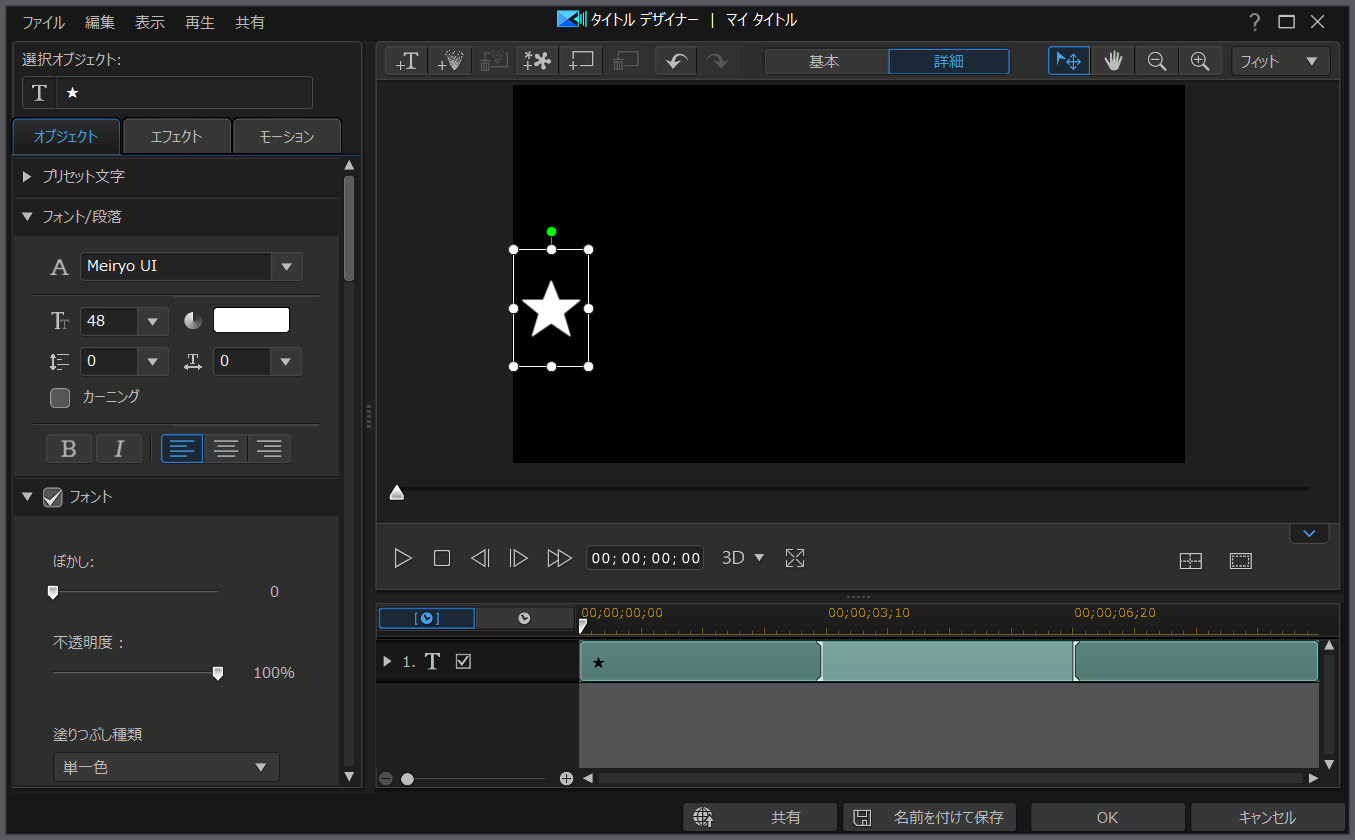Viewport: 1355px width, 840px height.
Task: Click the キャンセル button
Action: pos(1268,817)
